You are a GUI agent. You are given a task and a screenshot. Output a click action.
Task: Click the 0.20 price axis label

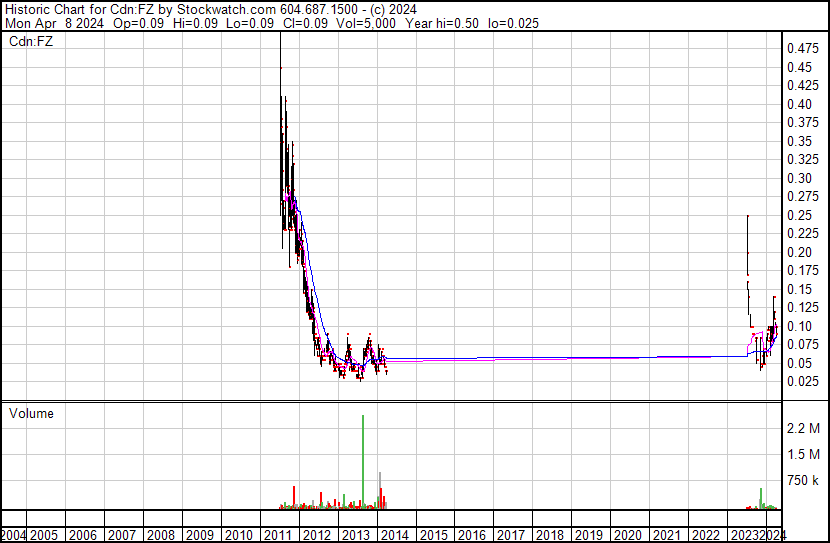[x=799, y=252]
